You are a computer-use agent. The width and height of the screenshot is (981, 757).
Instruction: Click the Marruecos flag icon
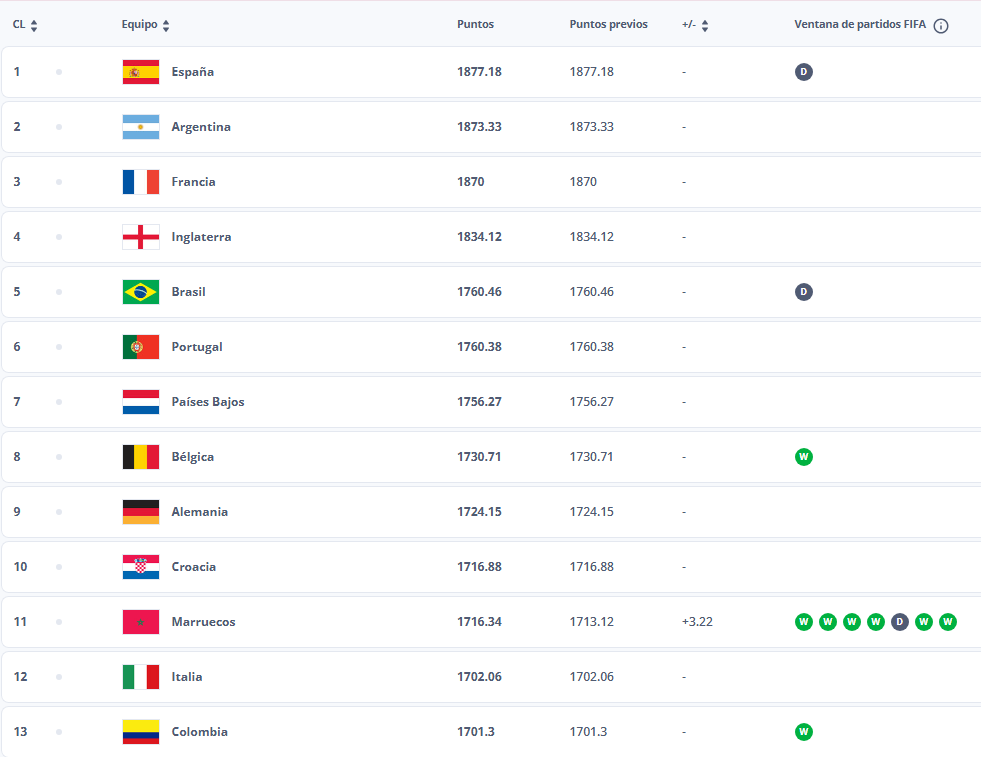coord(140,622)
